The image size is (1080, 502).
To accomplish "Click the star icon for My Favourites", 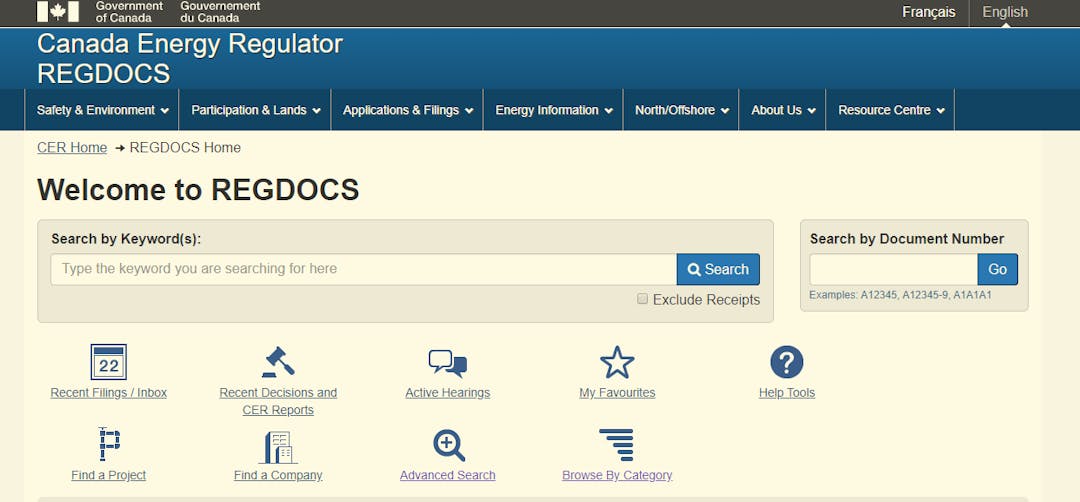I will coord(617,362).
